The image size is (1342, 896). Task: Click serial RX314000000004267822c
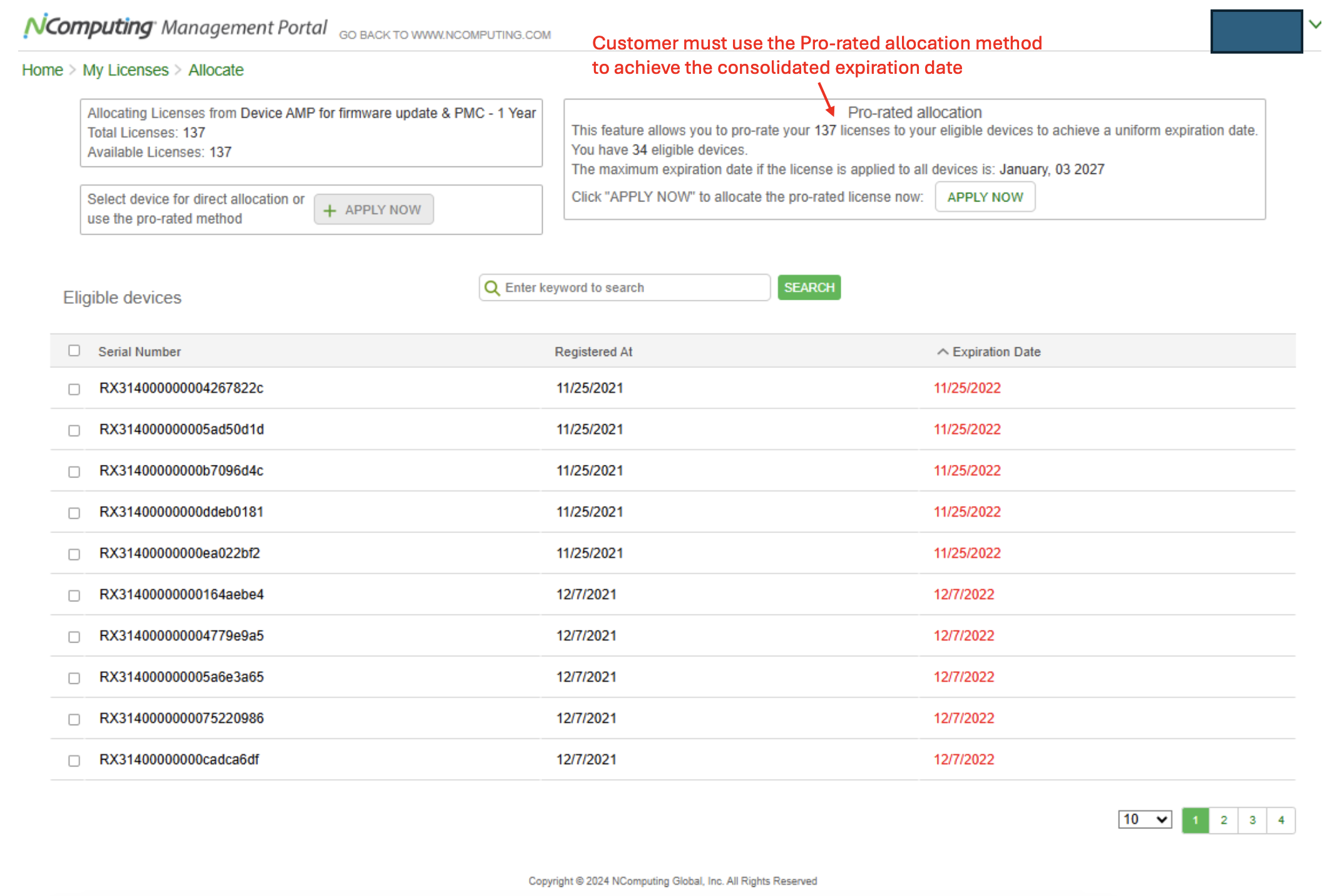tap(182, 388)
